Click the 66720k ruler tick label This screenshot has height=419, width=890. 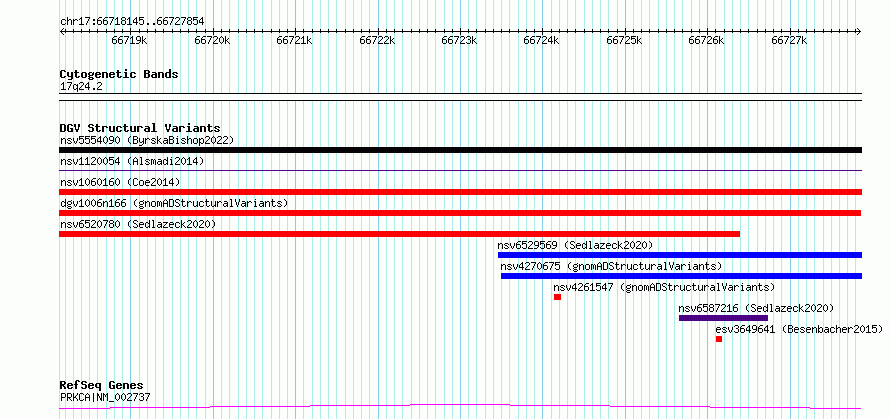pyautogui.click(x=212, y=41)
